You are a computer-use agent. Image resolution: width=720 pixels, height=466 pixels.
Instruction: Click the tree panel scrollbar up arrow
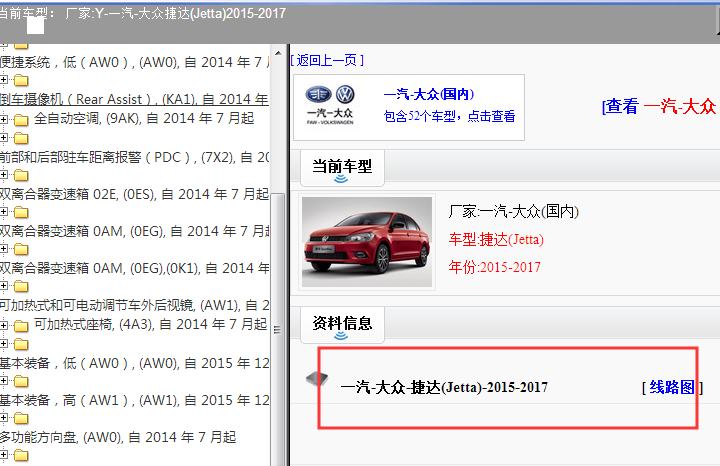coord(278,53)
